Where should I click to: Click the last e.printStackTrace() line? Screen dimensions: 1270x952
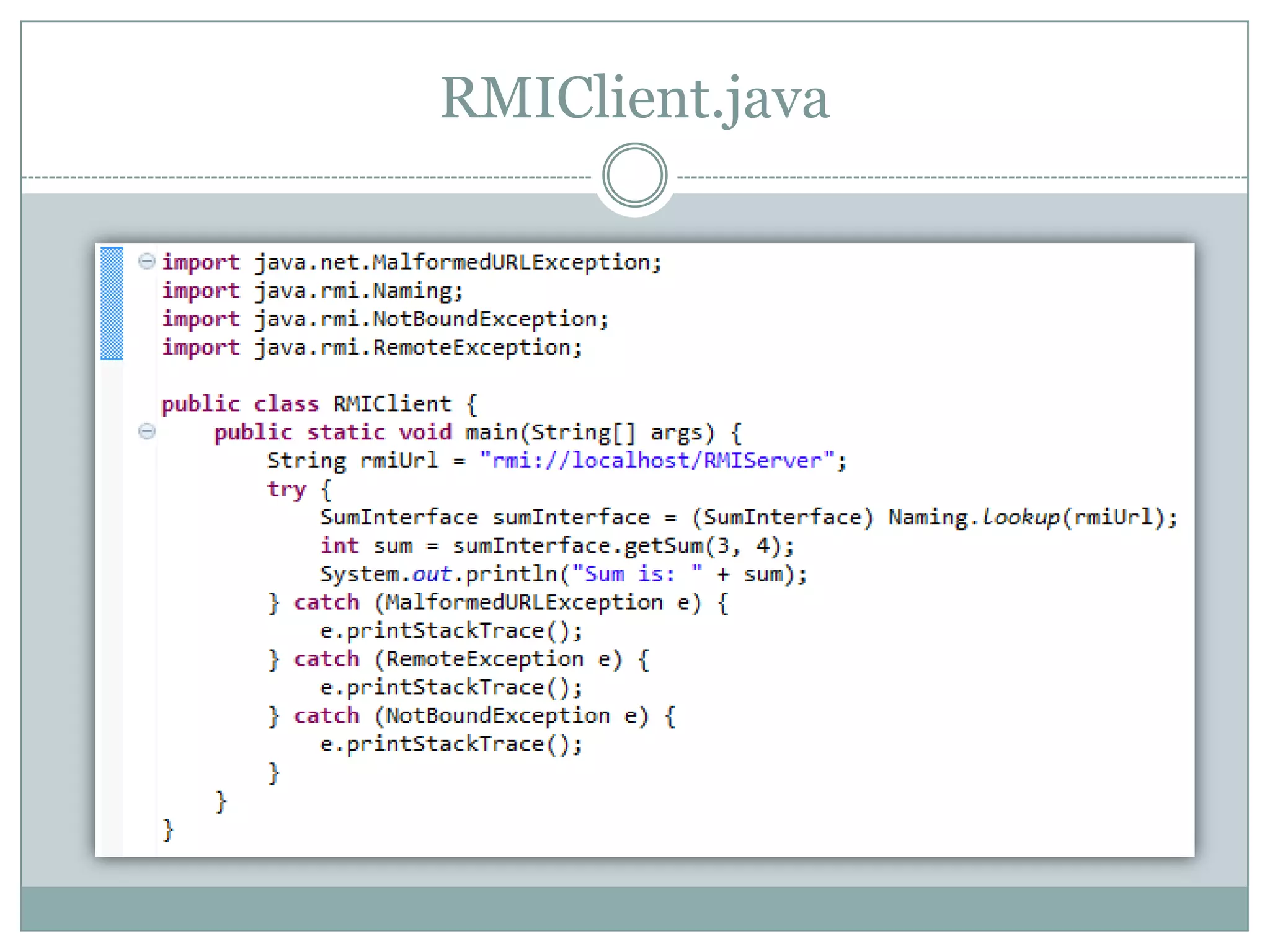(x=451, y=744)
